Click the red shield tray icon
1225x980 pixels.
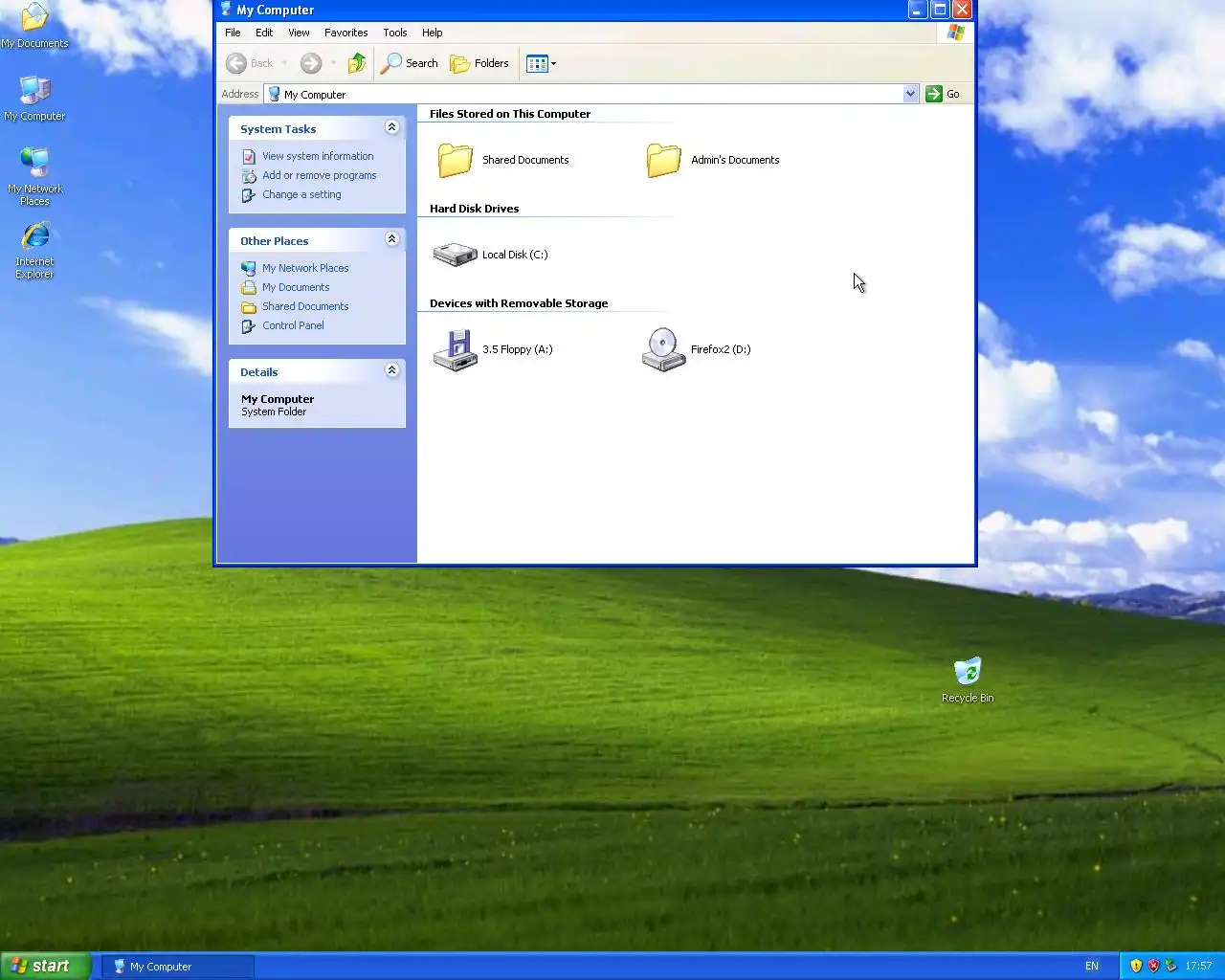pyautogui.click(x=1153, y=966)
